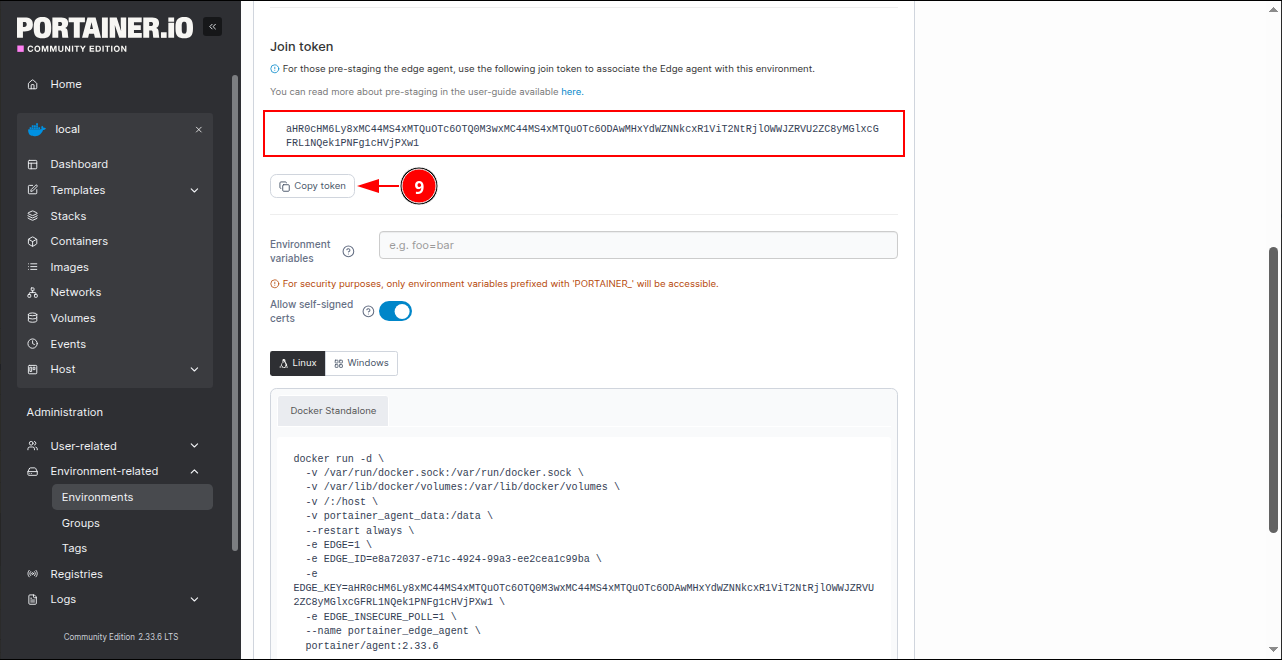
Task: Open Groups under Environment-related
Action: click(81, 523)
